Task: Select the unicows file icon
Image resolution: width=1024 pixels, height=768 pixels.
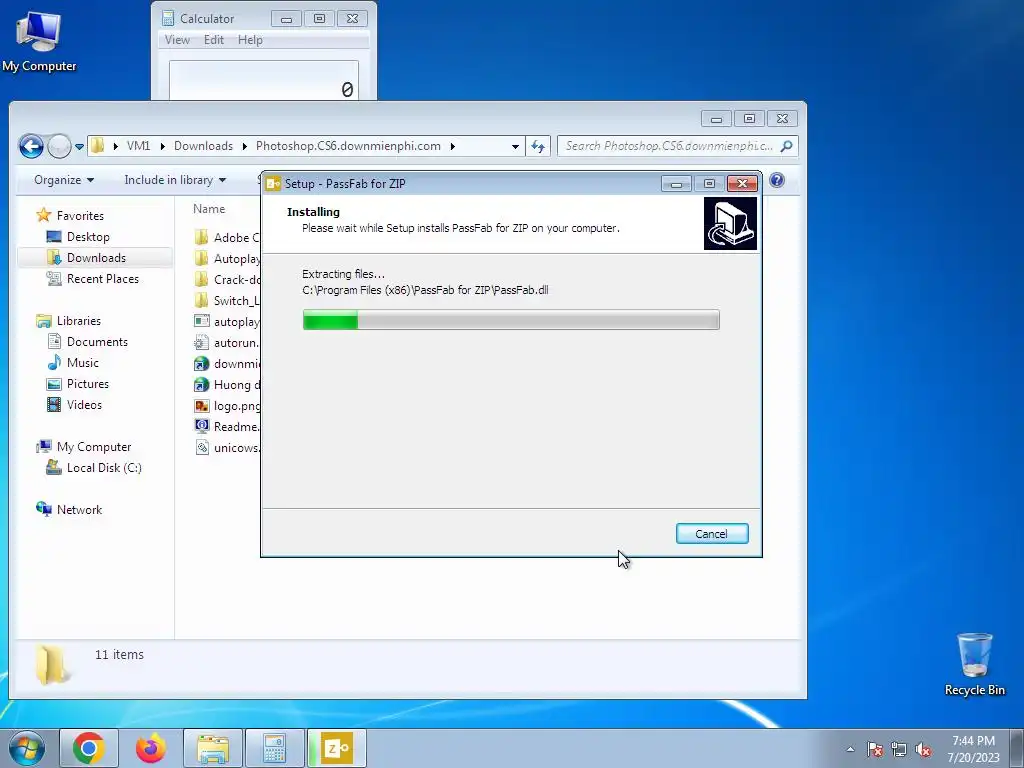Action: point(202,448)
